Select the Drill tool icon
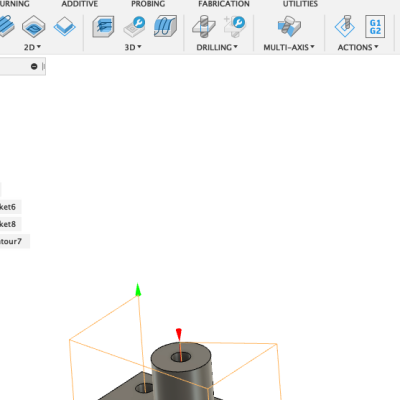The height and width of the screenshot is (400, 400). pyautogui.click(x=204, y=26)
